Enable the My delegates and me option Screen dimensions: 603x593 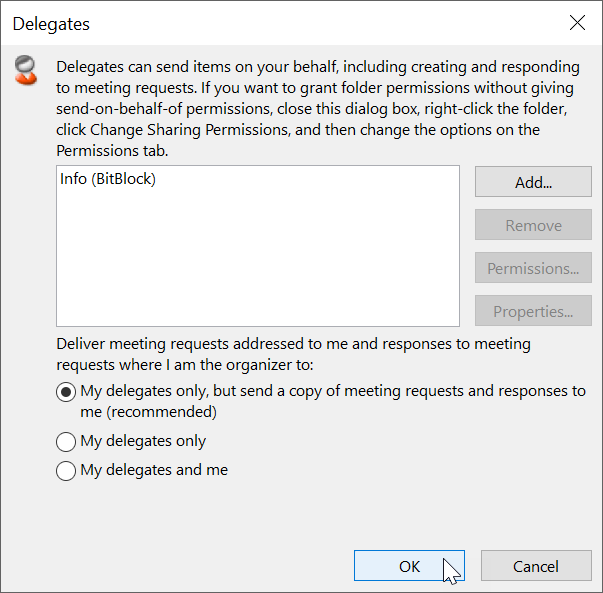pos(66,471)
